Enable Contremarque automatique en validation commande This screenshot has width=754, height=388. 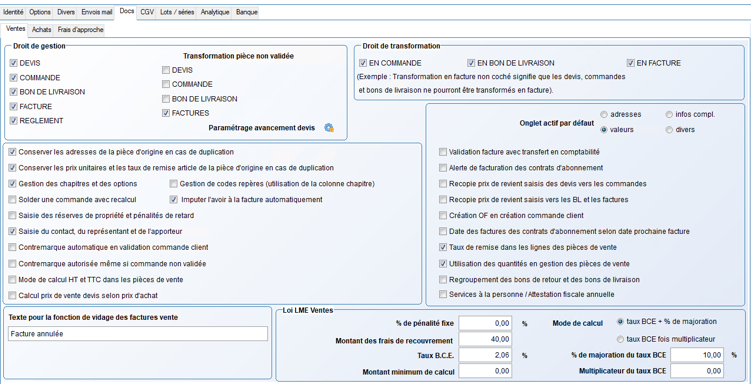(x=12, y=247)
